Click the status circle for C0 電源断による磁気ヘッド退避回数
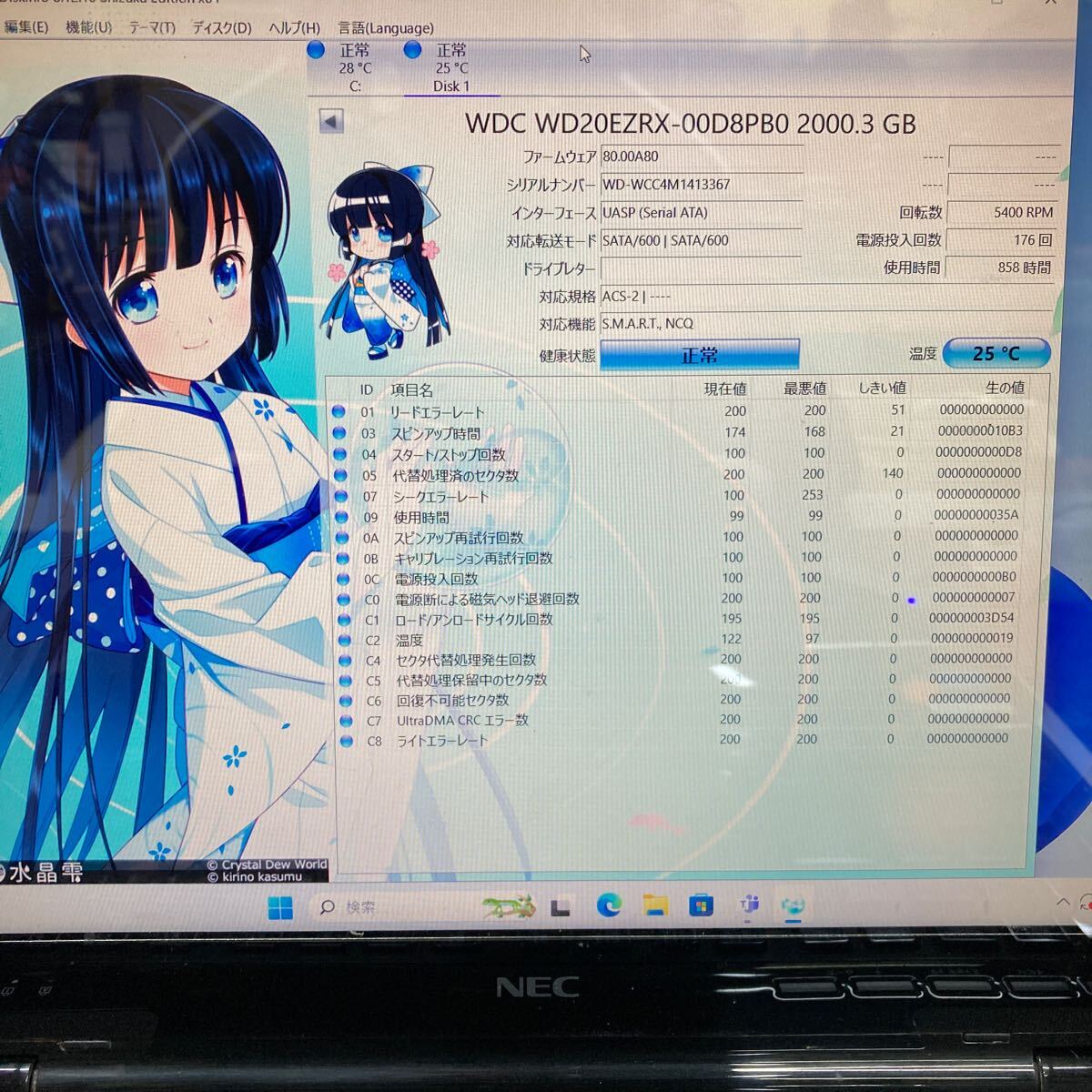Image resolution: width=1092 pixels, height=1092 pixels. click(x=343, y=600)
